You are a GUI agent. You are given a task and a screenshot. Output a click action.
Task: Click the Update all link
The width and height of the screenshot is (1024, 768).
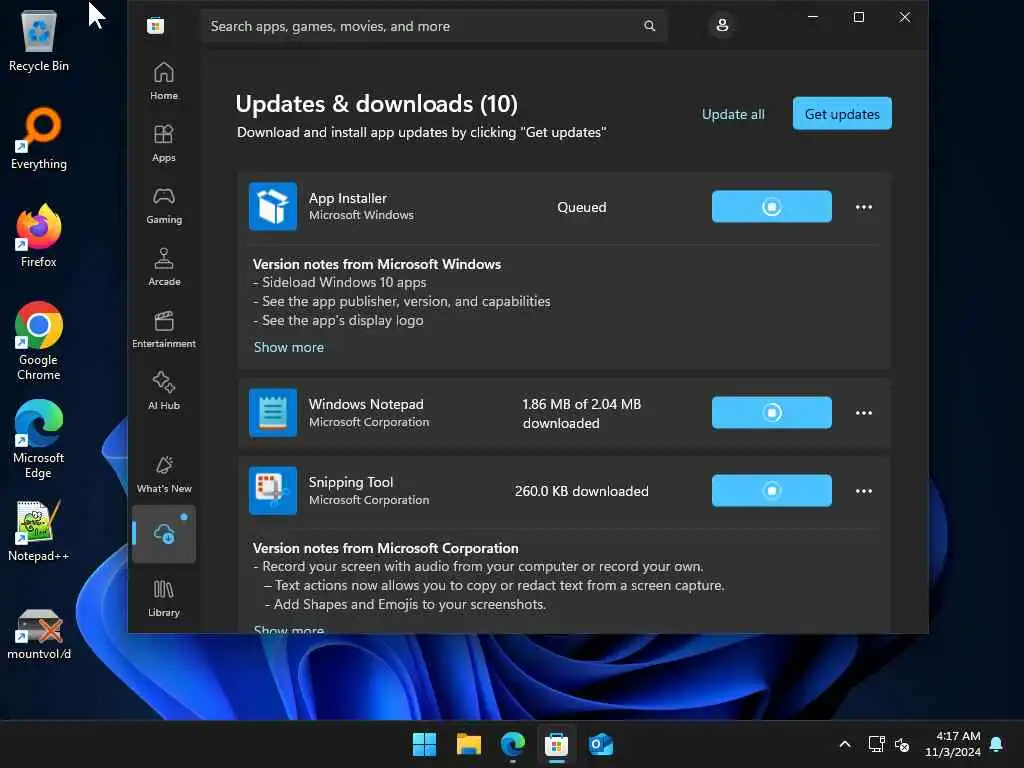click(x=733, y=114)
